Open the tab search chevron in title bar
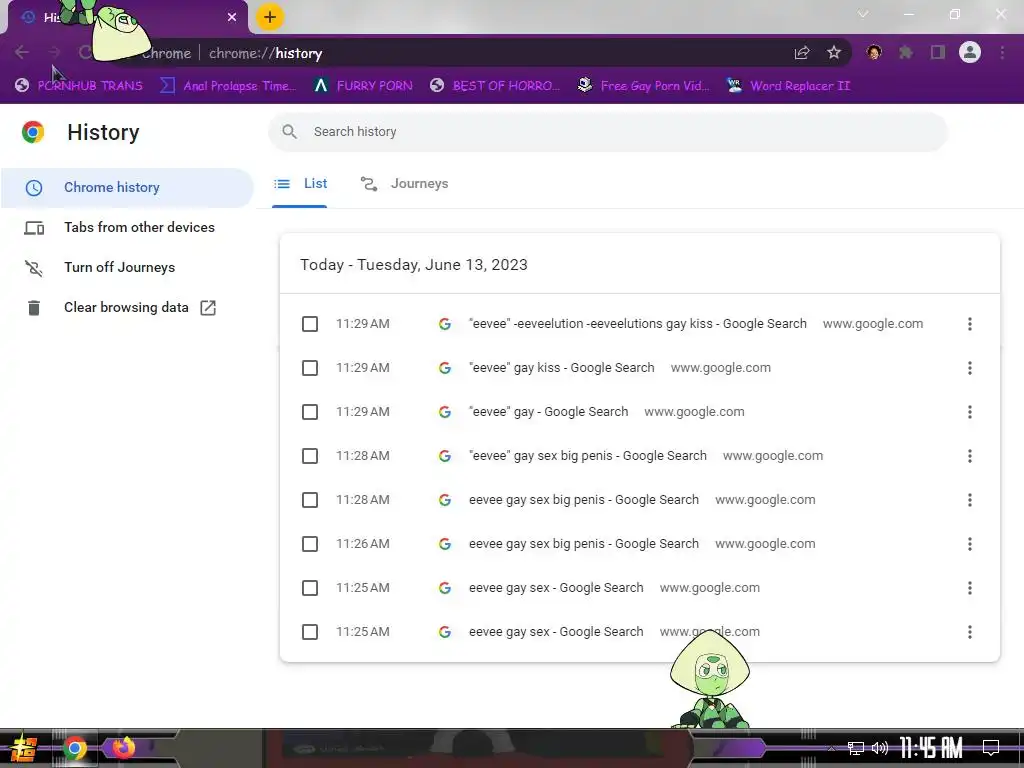 coord(863,14)
